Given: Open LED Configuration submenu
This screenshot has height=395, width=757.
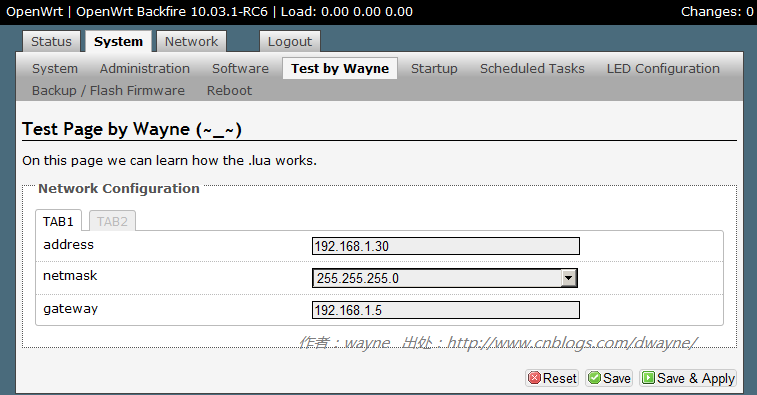Looking at the screenshot, I should click(x=663, y=69).
